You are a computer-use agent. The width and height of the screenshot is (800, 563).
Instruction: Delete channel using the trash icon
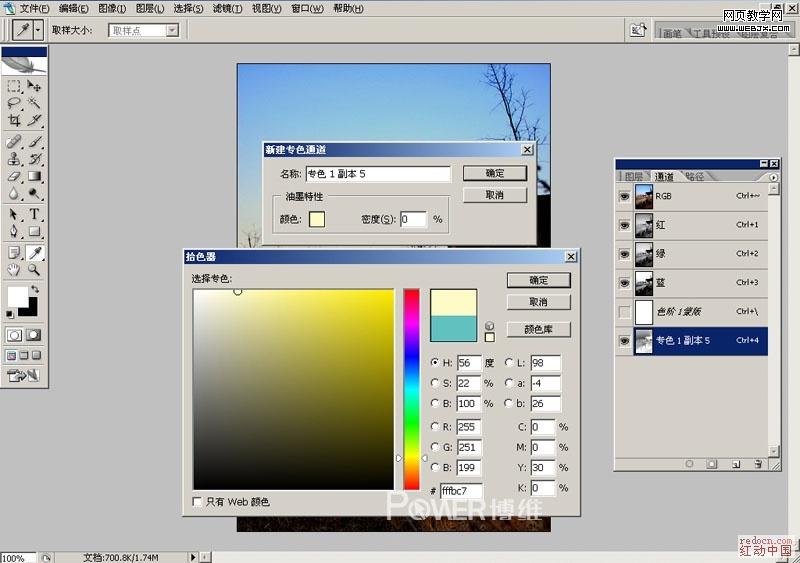point(758,465)
